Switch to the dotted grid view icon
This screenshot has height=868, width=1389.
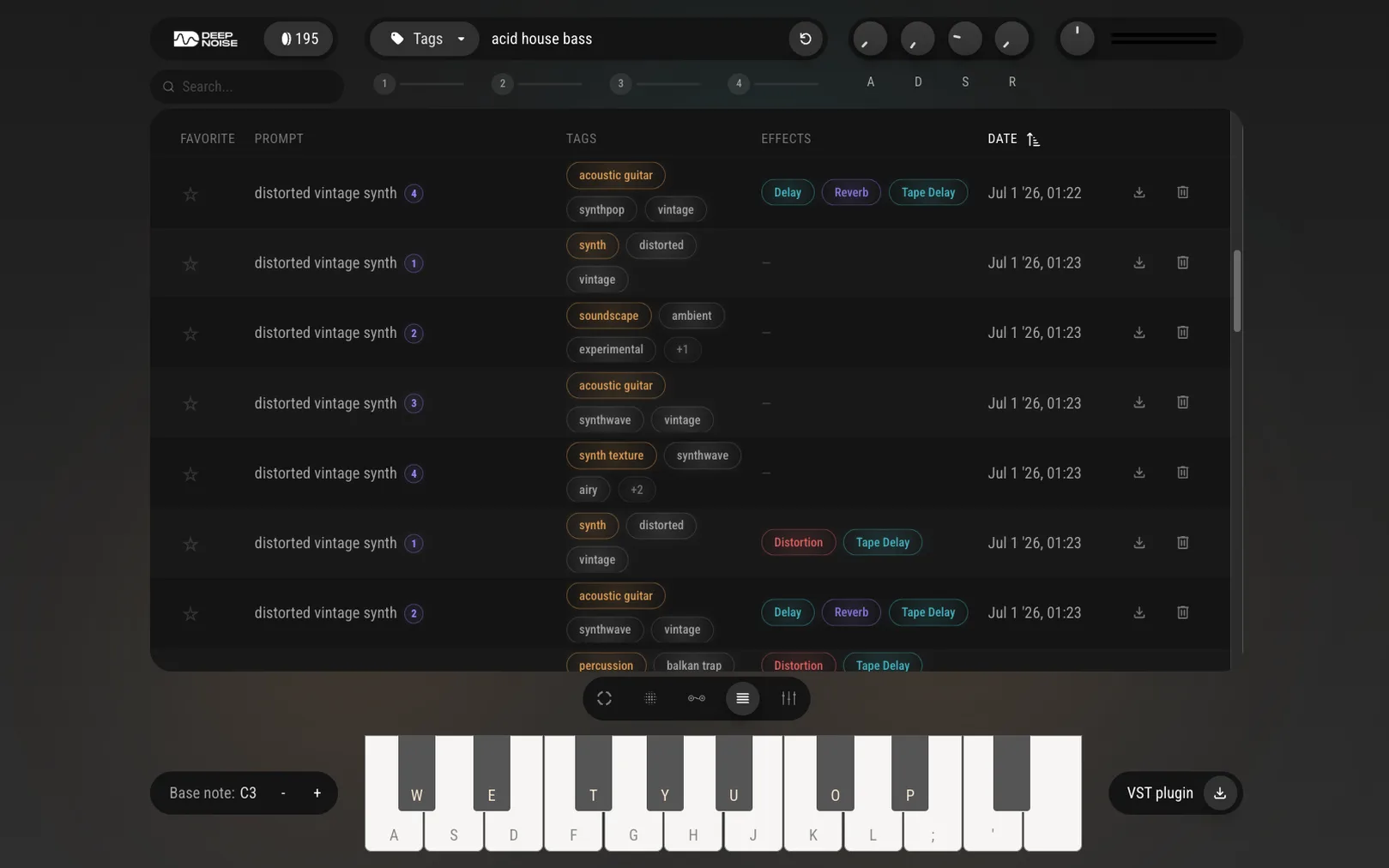pos(650,698)
